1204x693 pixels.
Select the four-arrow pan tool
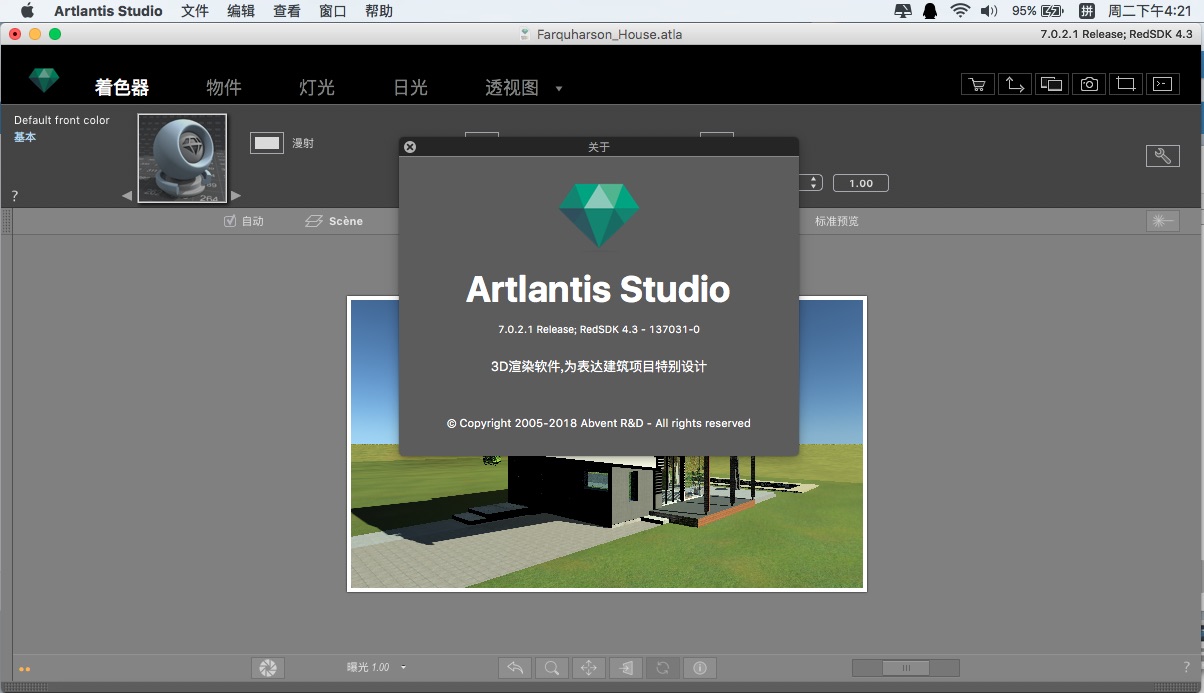tap(588, 667)
